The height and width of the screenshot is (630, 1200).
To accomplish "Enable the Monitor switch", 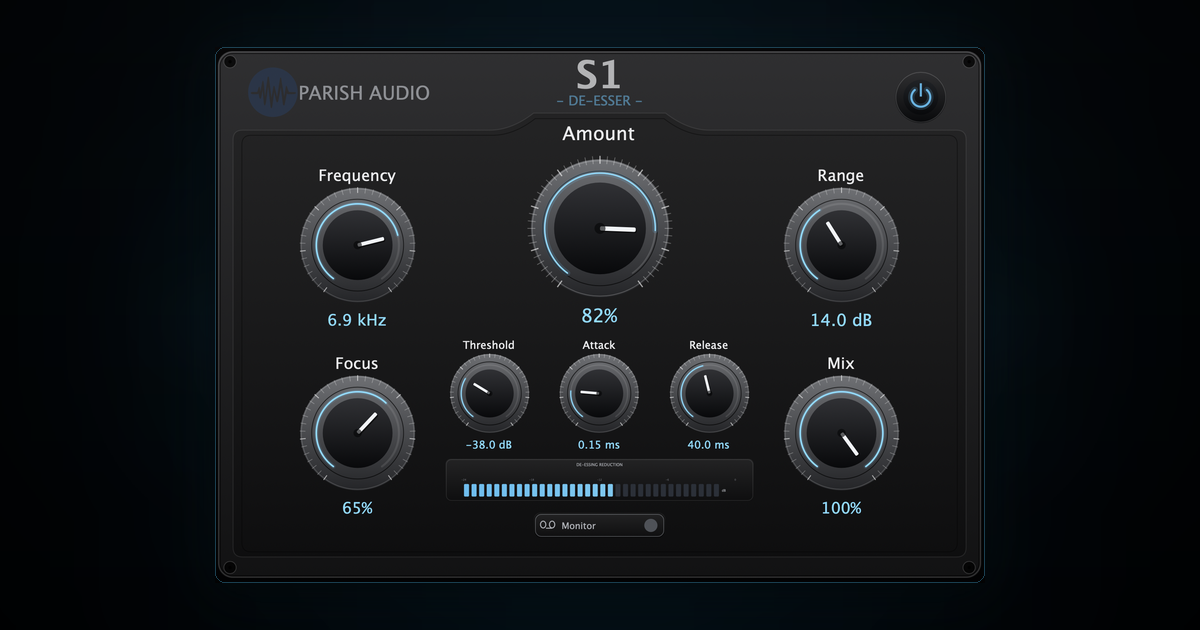I will 651,525.
